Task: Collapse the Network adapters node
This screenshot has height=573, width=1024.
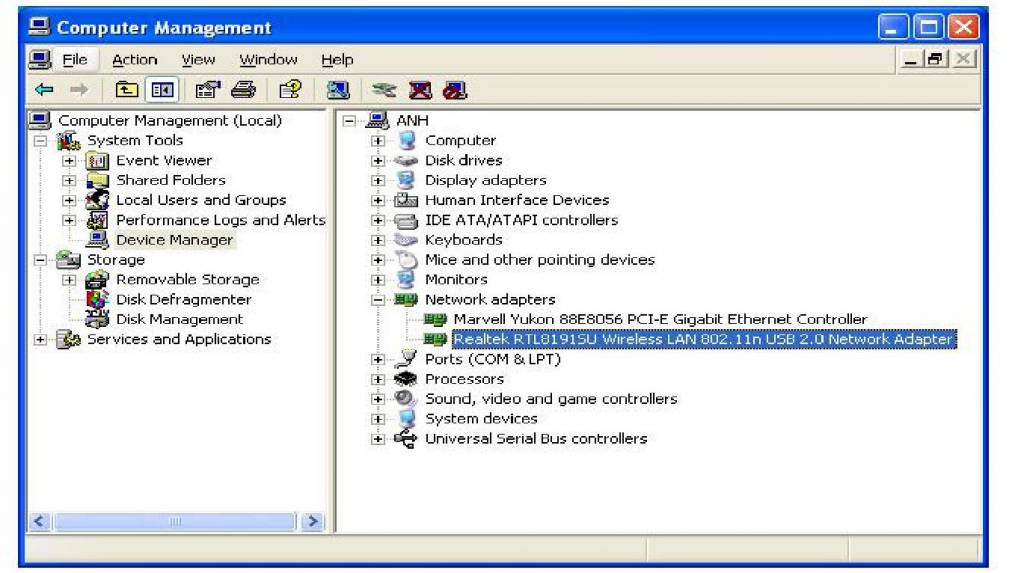Action: pos(377,300)
